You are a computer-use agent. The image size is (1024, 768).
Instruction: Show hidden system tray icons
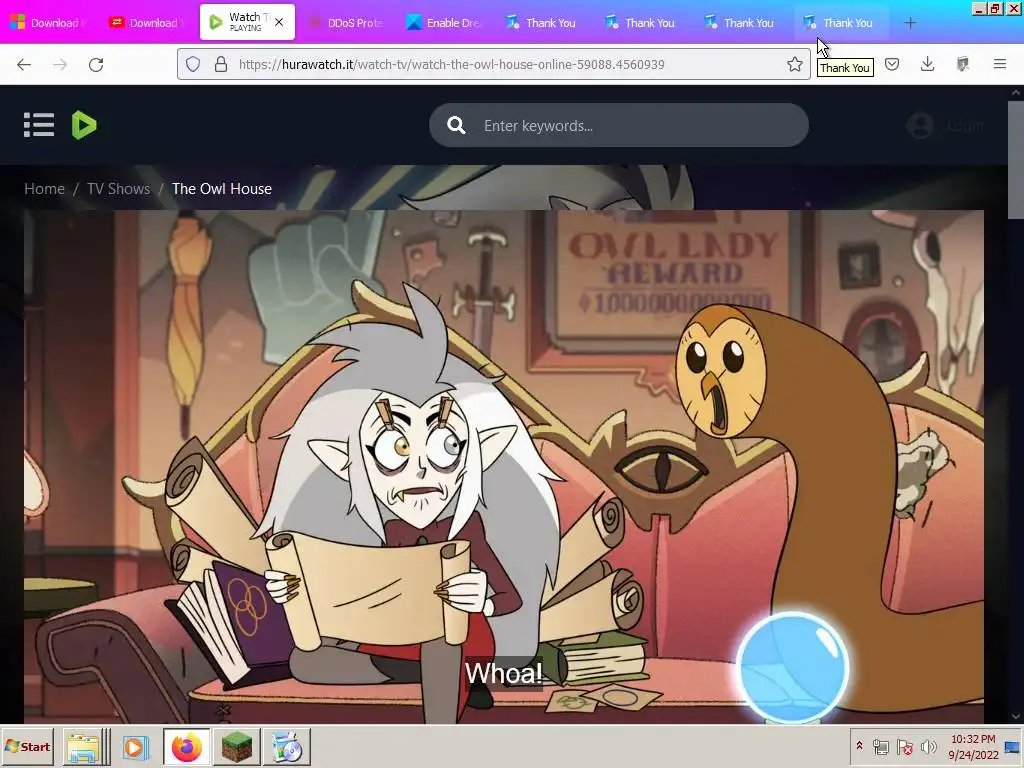pos(859,746)
